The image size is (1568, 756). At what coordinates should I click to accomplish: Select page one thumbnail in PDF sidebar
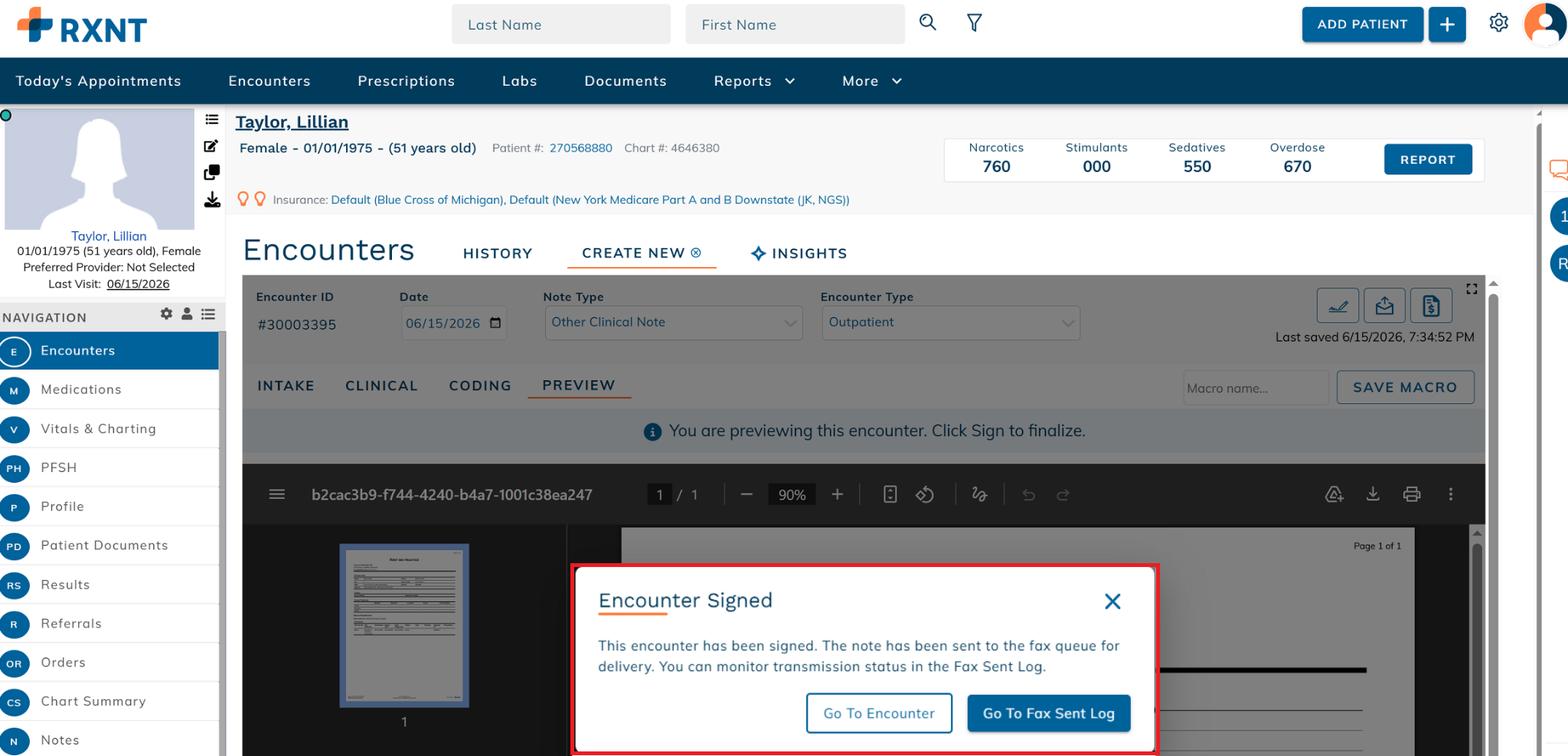click(404, 626)
